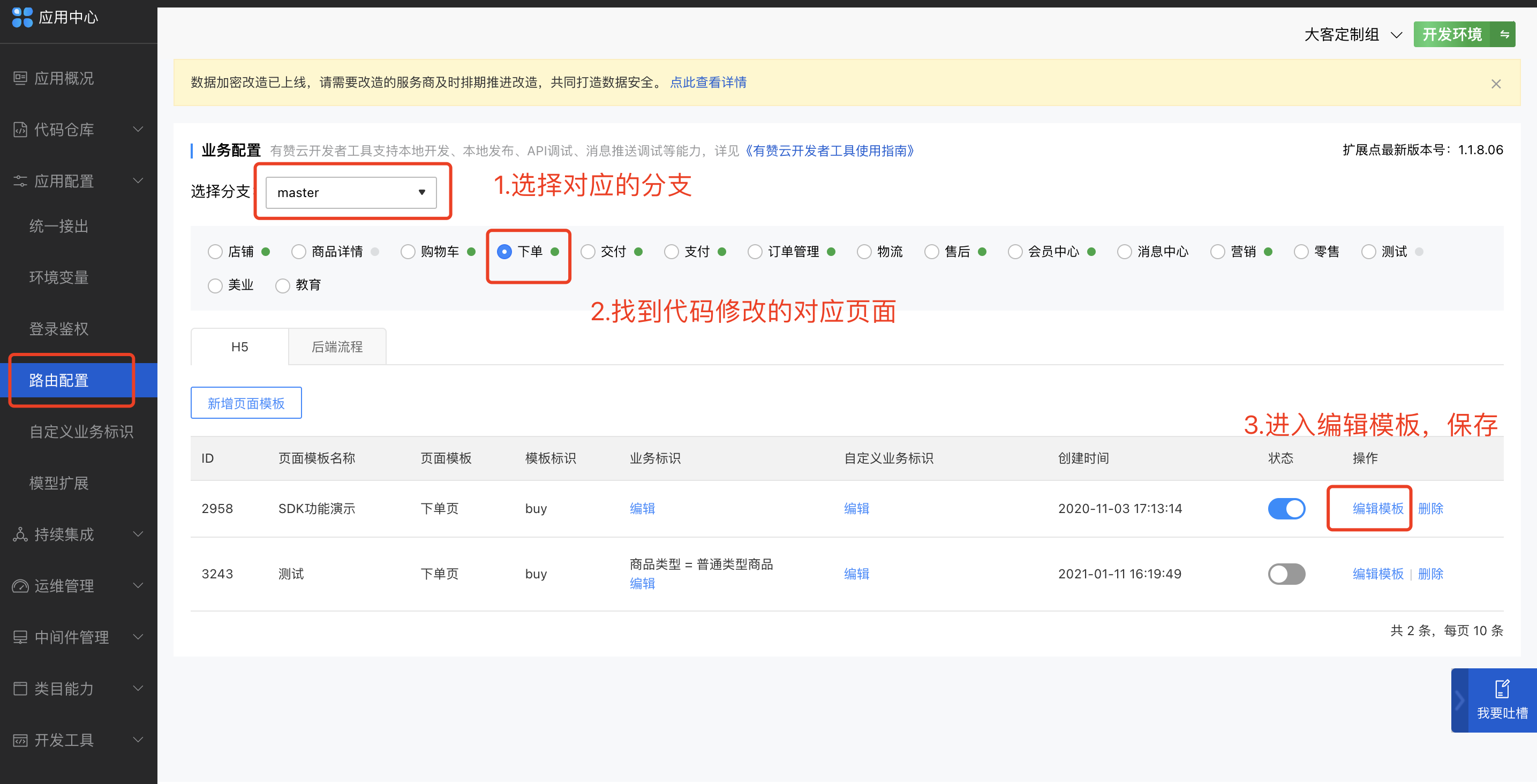Open 应用概况 sidebar icon

click(x=20, y=78)
